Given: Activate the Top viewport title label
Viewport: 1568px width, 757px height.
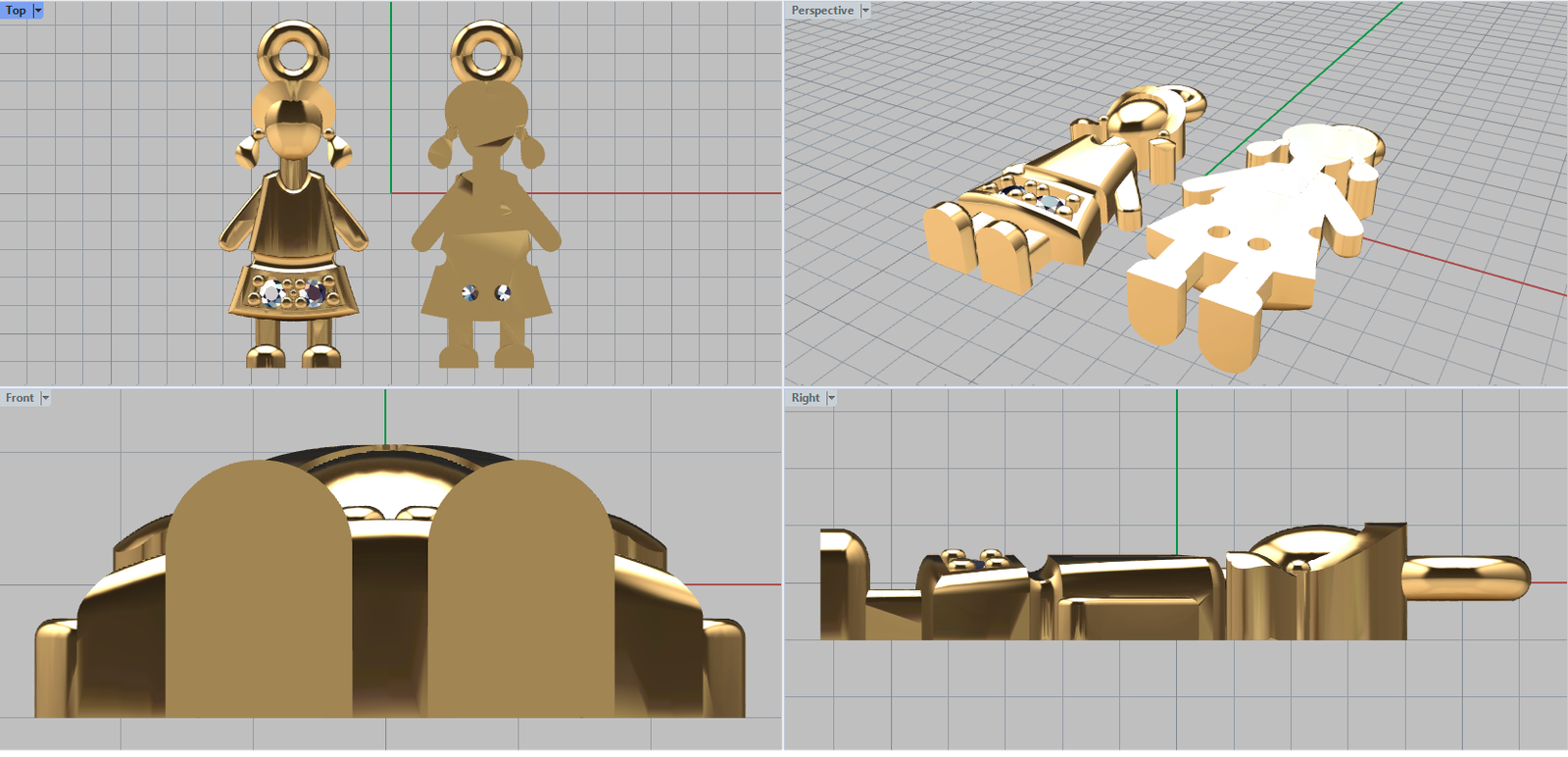Looking at the screenshot, I should (x=16, y=11).
